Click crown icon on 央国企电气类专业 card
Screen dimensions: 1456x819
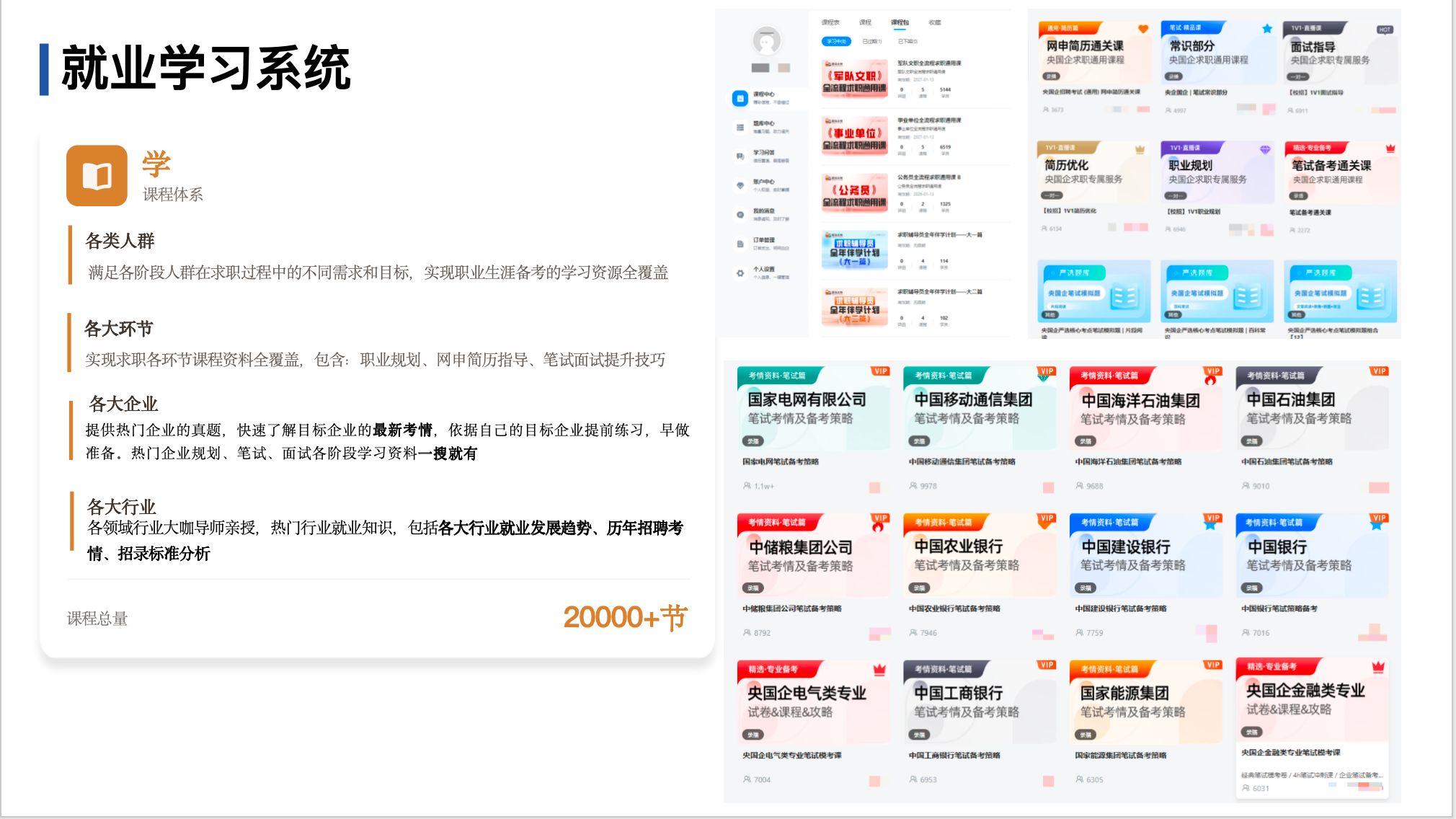pos(879,670)
